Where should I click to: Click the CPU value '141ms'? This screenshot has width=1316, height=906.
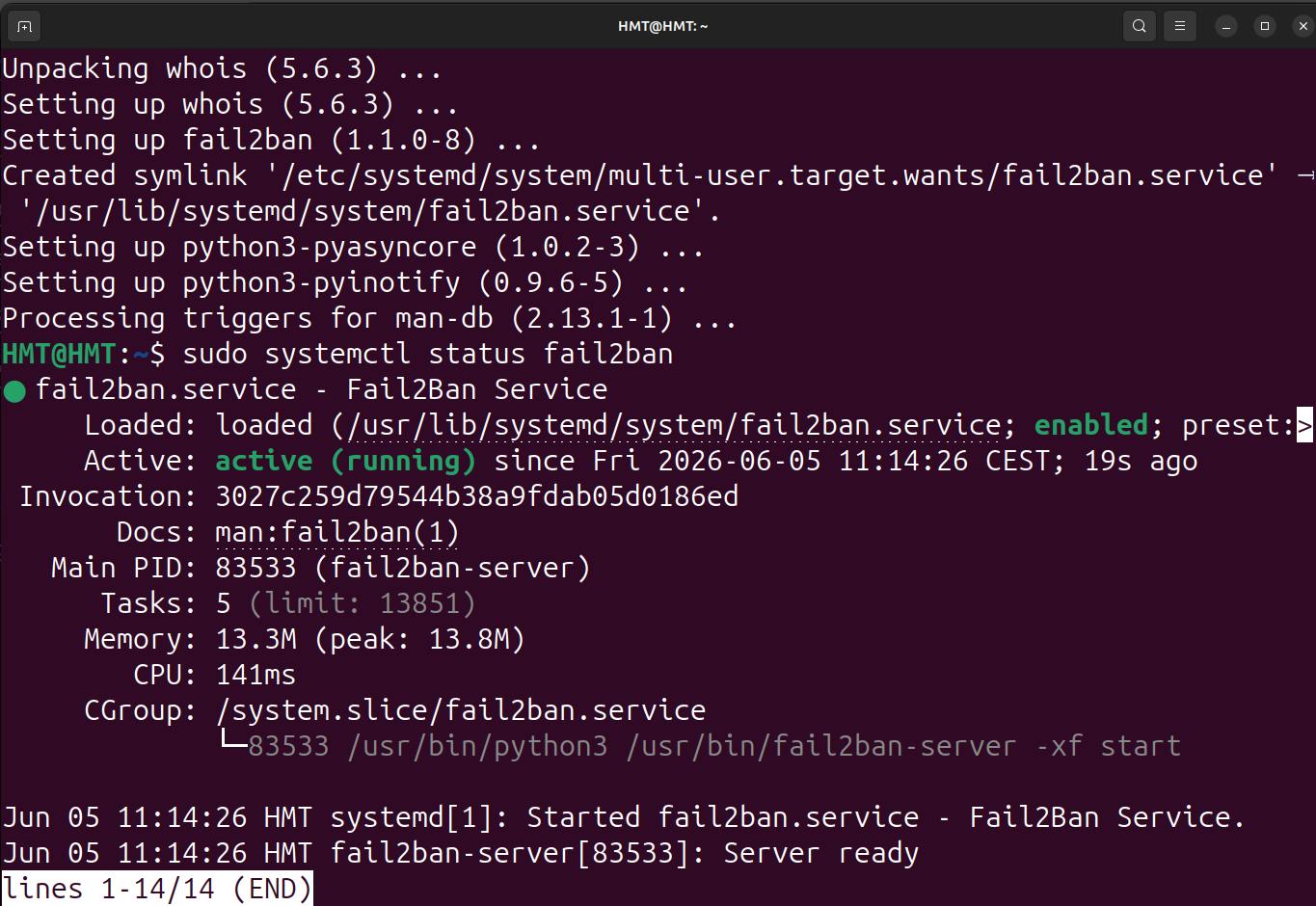coord(255,675)
